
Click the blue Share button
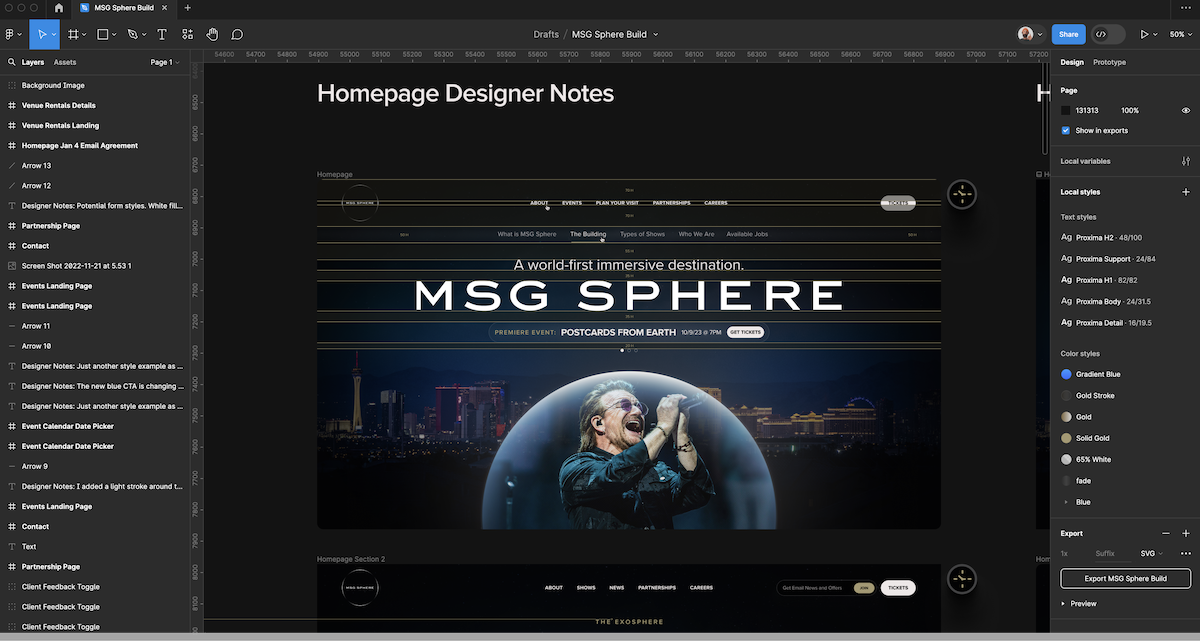click(x=1068, y=34)
